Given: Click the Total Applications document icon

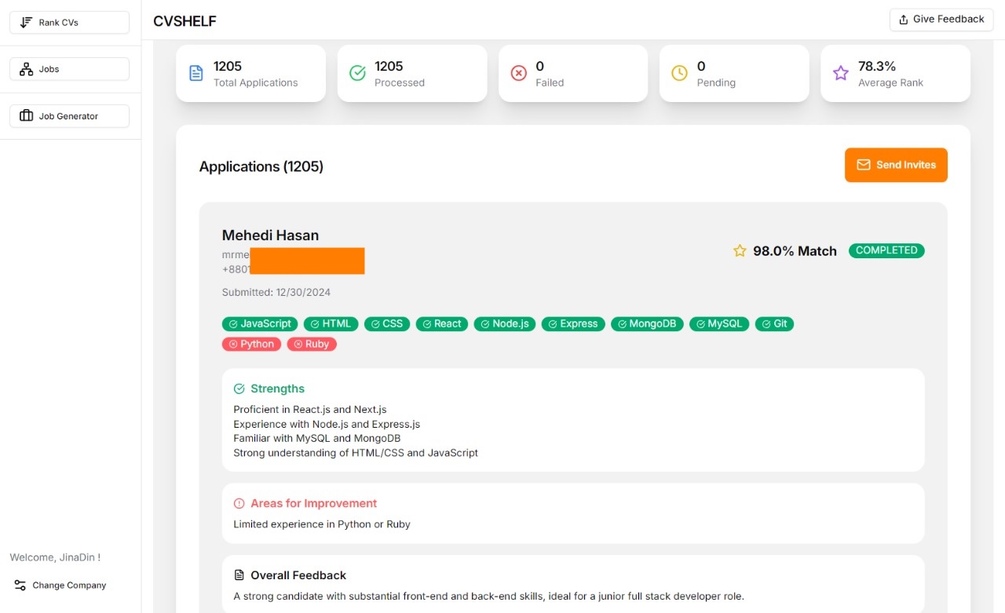Looking at the screenshot, I should [x=196, y=73].
